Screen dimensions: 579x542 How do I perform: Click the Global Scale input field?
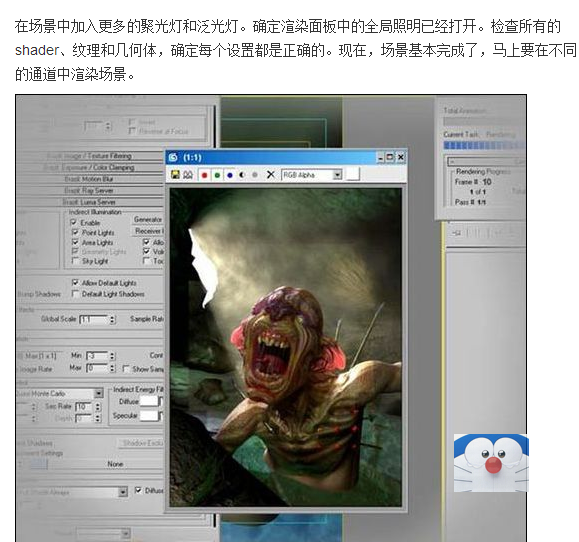click(x=94, y=319)
